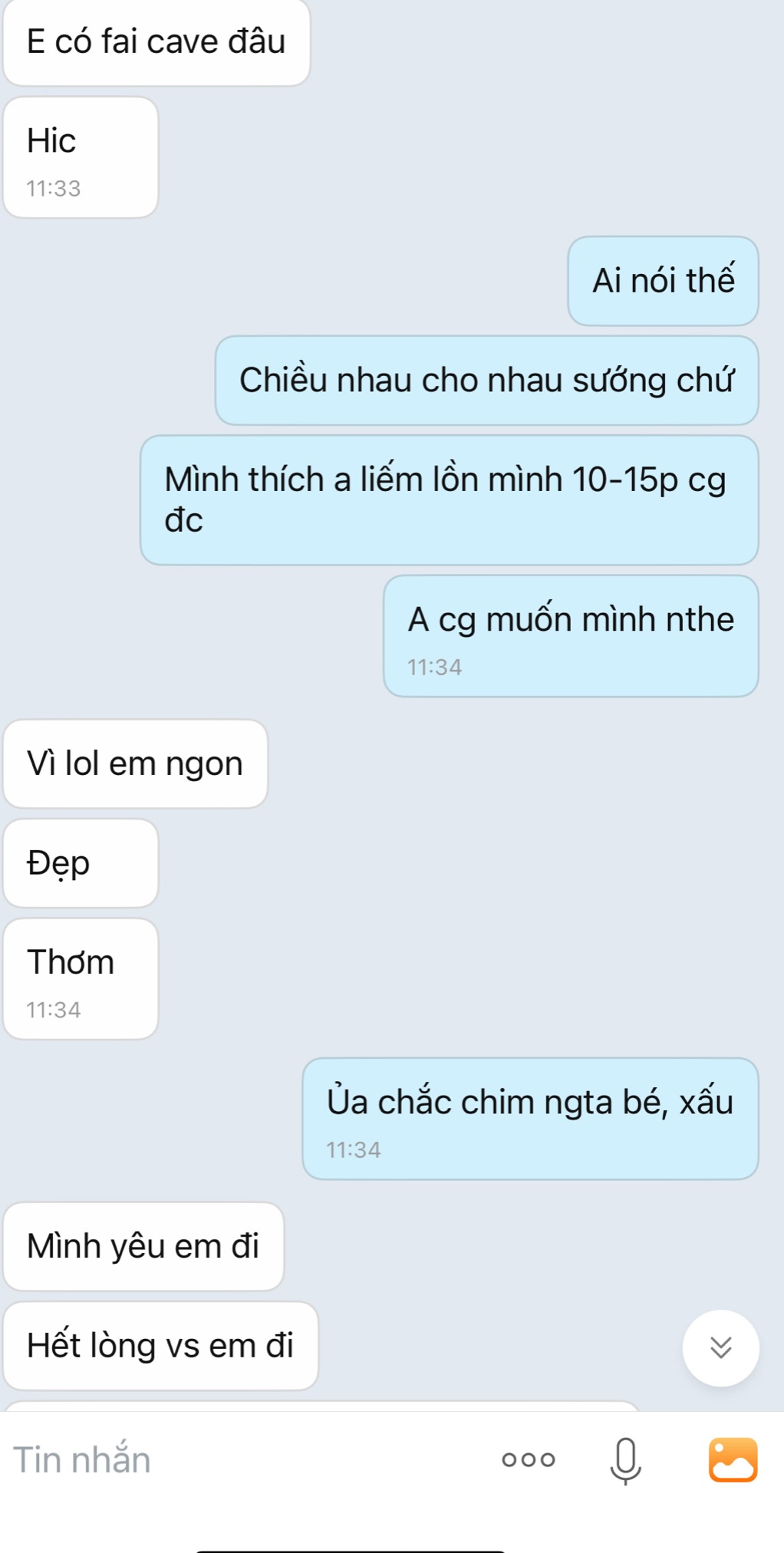
Task: Select the "Hết lòng vs em đi" message
Action: coord(160,1346)
